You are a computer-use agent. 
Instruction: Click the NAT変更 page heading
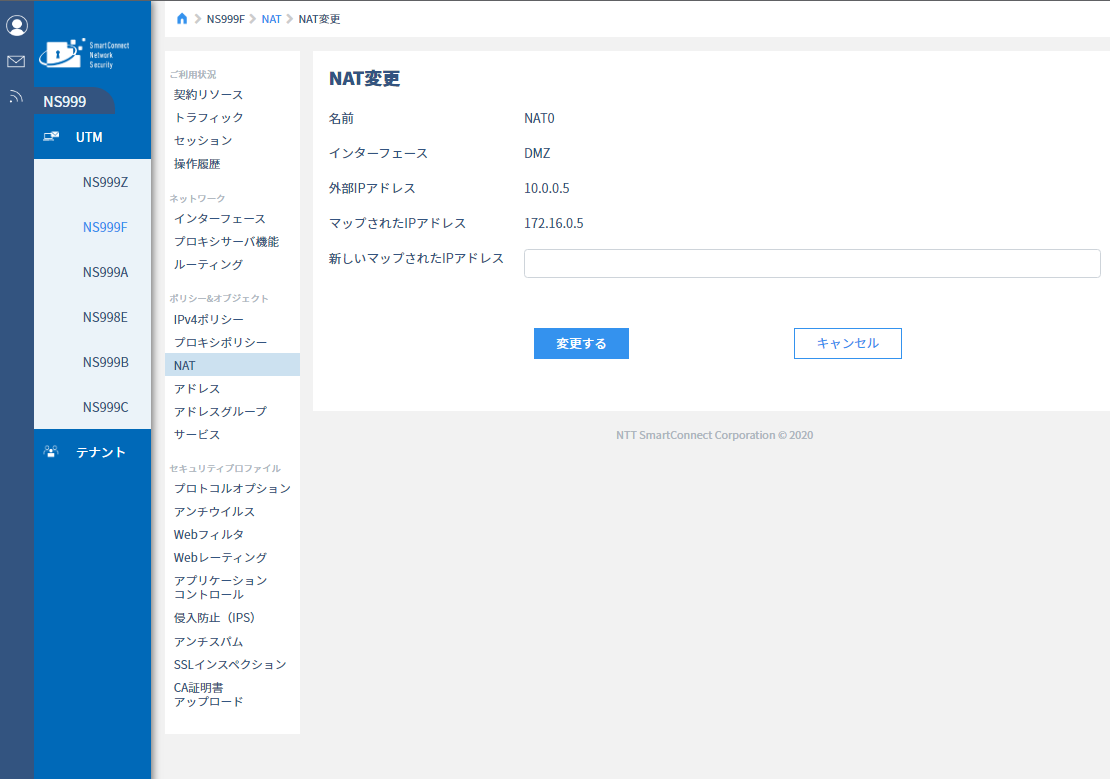click(365, 79)
